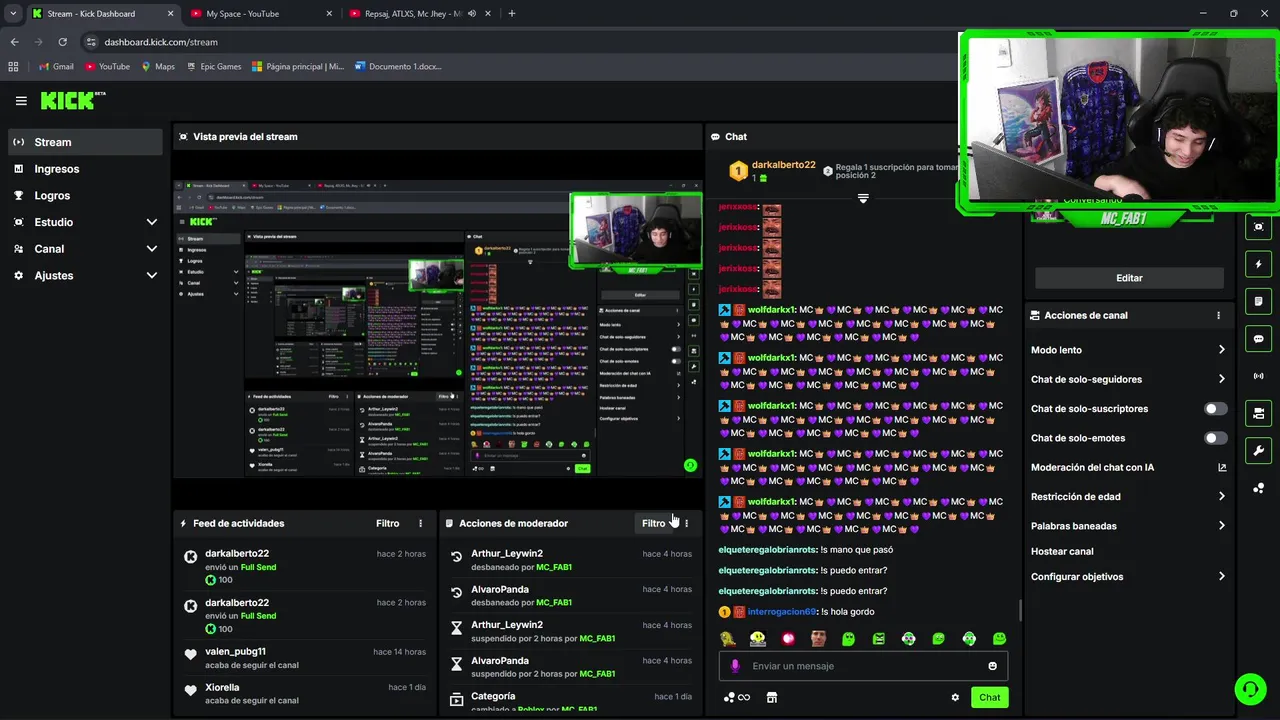Switch to the My Space - YouTube tab

(262, 14)
